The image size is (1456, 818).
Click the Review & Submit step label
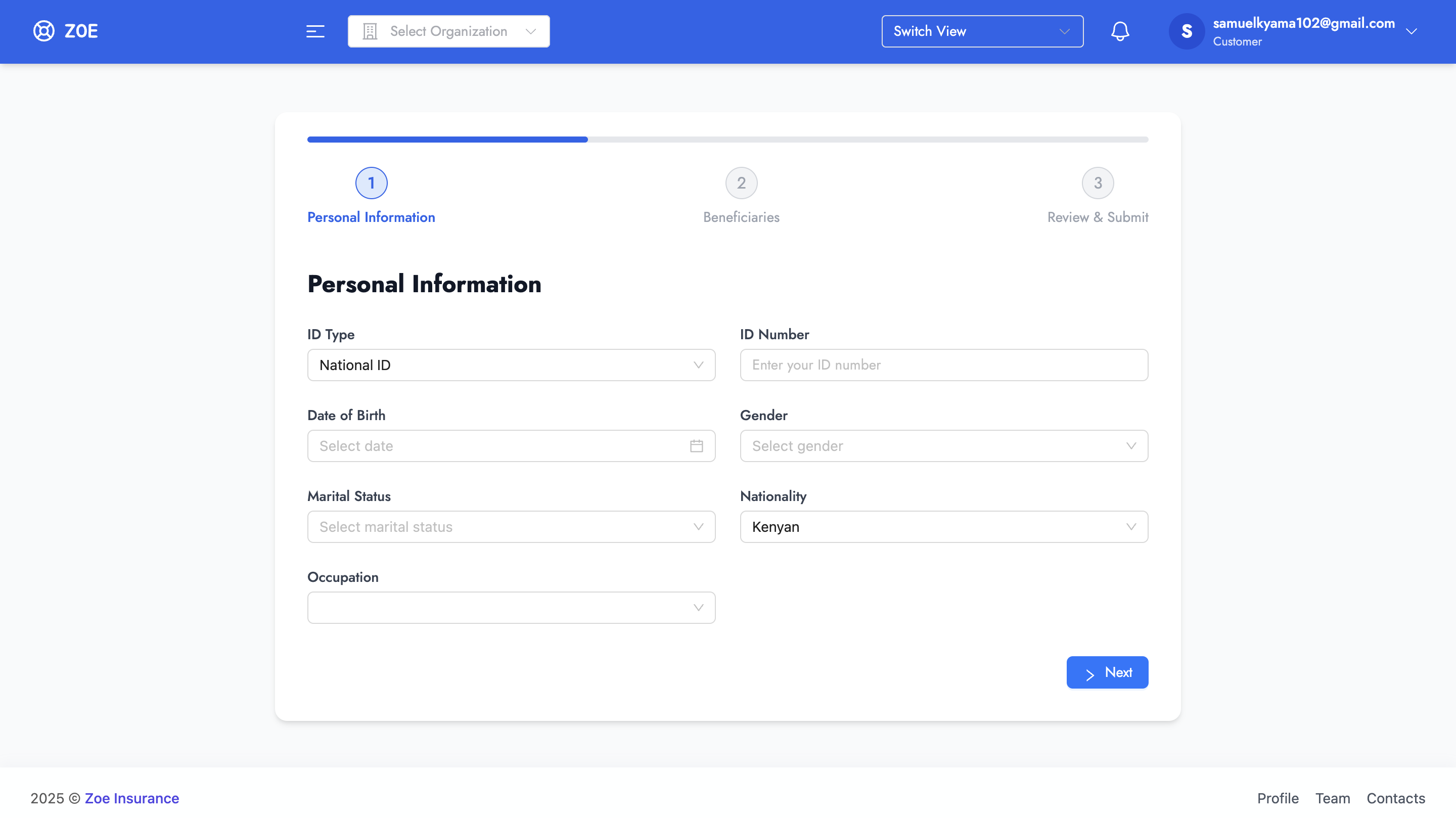1098,217
